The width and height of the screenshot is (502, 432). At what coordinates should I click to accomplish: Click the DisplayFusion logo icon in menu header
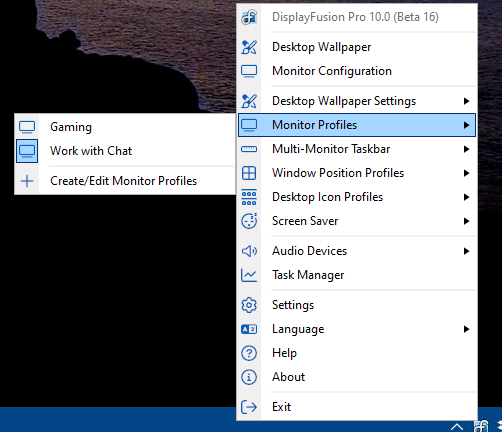249,17
